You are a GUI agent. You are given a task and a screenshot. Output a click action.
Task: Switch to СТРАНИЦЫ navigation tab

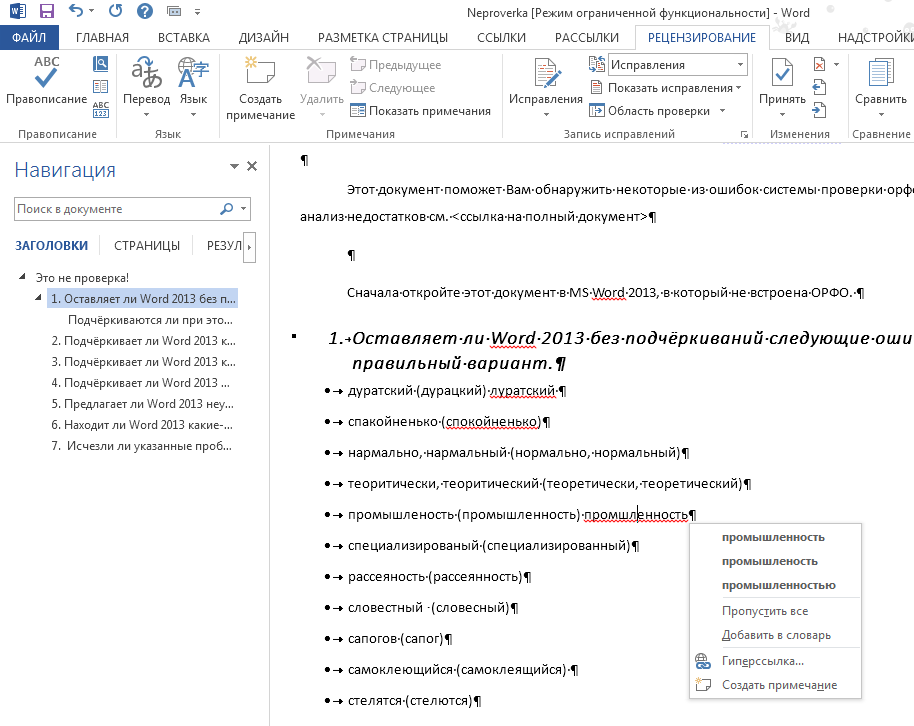pyautogui.click(x=147, y=246)
